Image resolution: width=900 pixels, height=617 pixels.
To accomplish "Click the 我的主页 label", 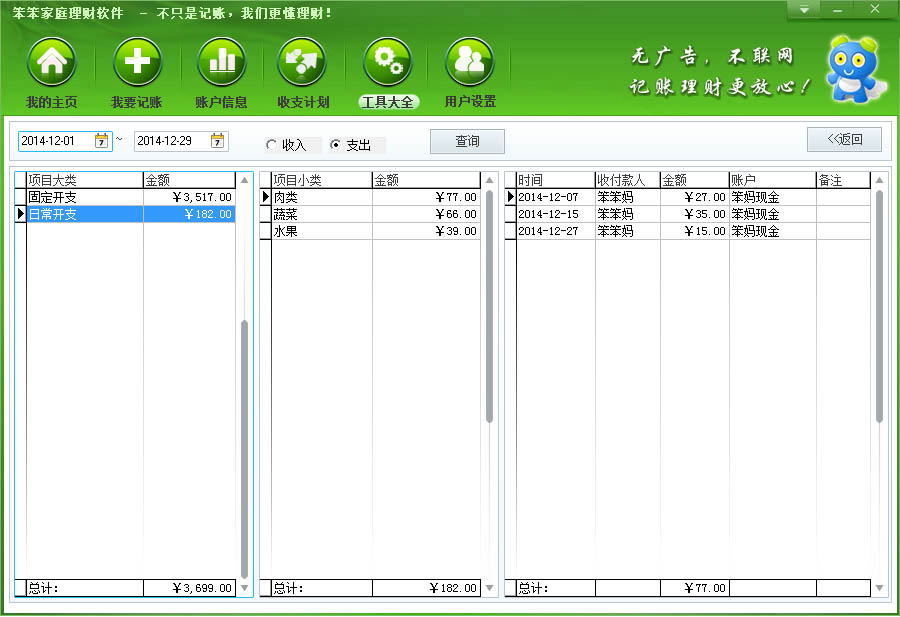I will (x=52, y=102).
